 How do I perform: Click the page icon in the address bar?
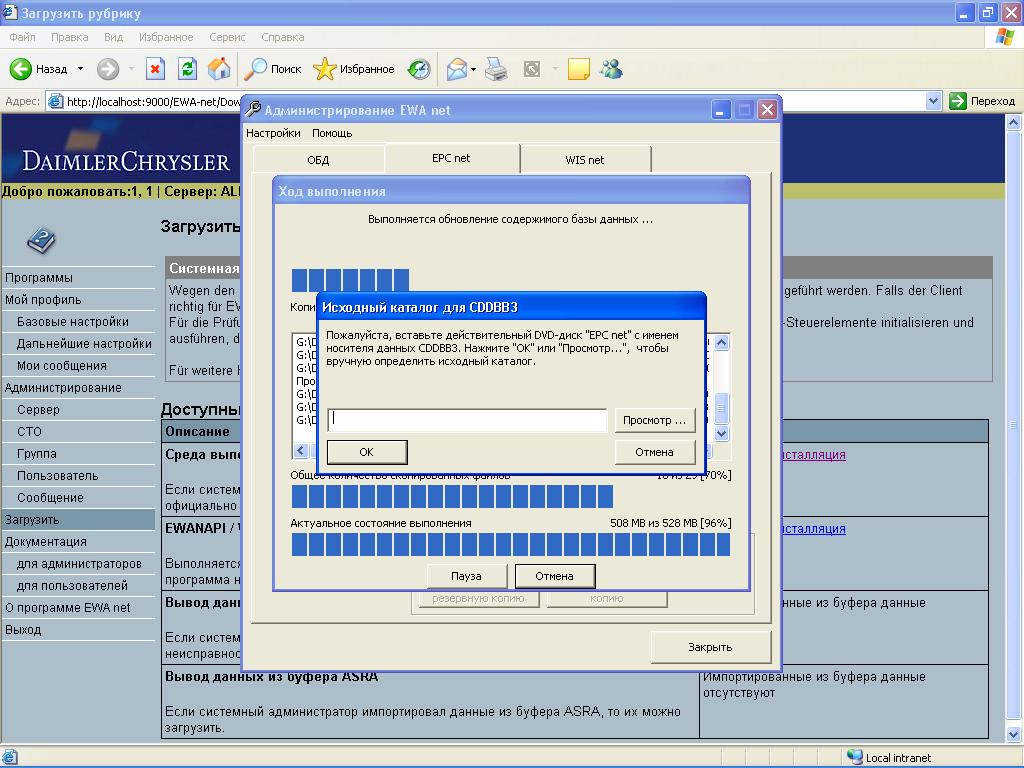click(x=56, y=101)
